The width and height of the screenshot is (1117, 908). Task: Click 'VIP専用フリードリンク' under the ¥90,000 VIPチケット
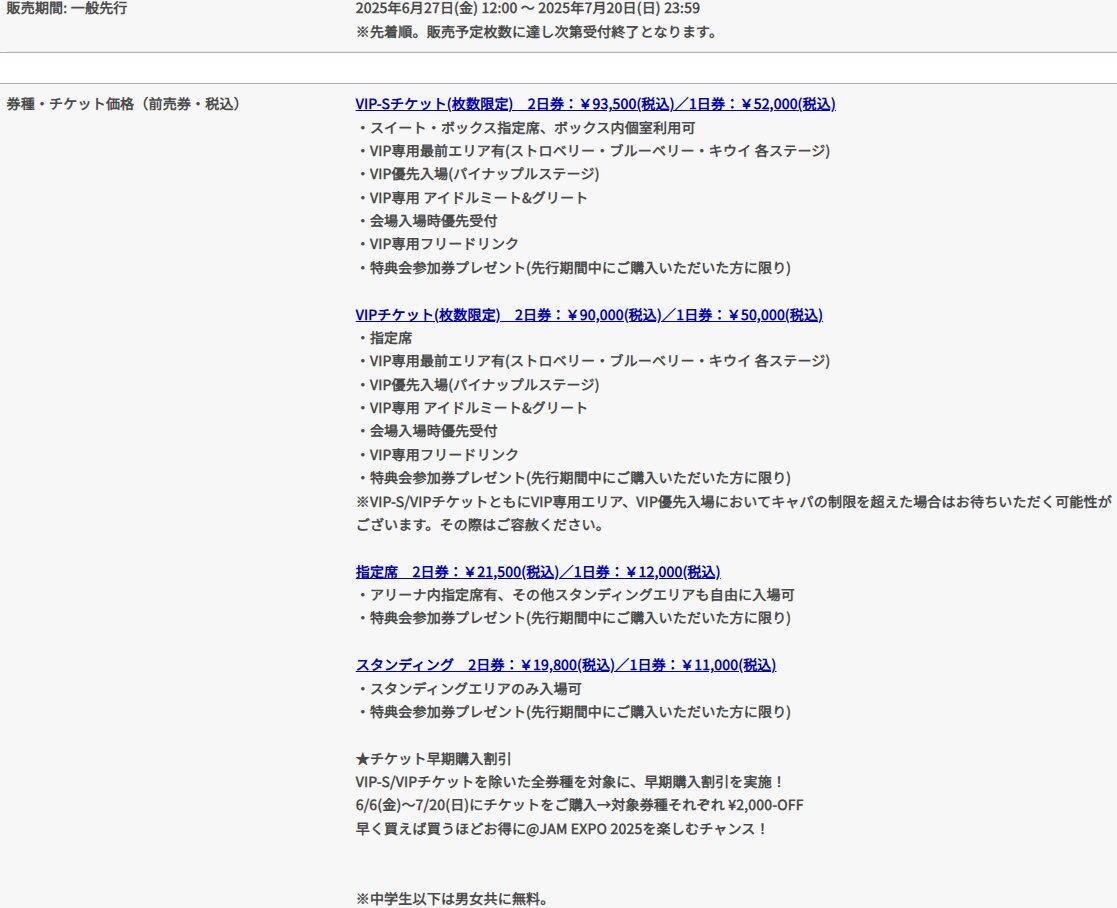[x=437, y=454]
